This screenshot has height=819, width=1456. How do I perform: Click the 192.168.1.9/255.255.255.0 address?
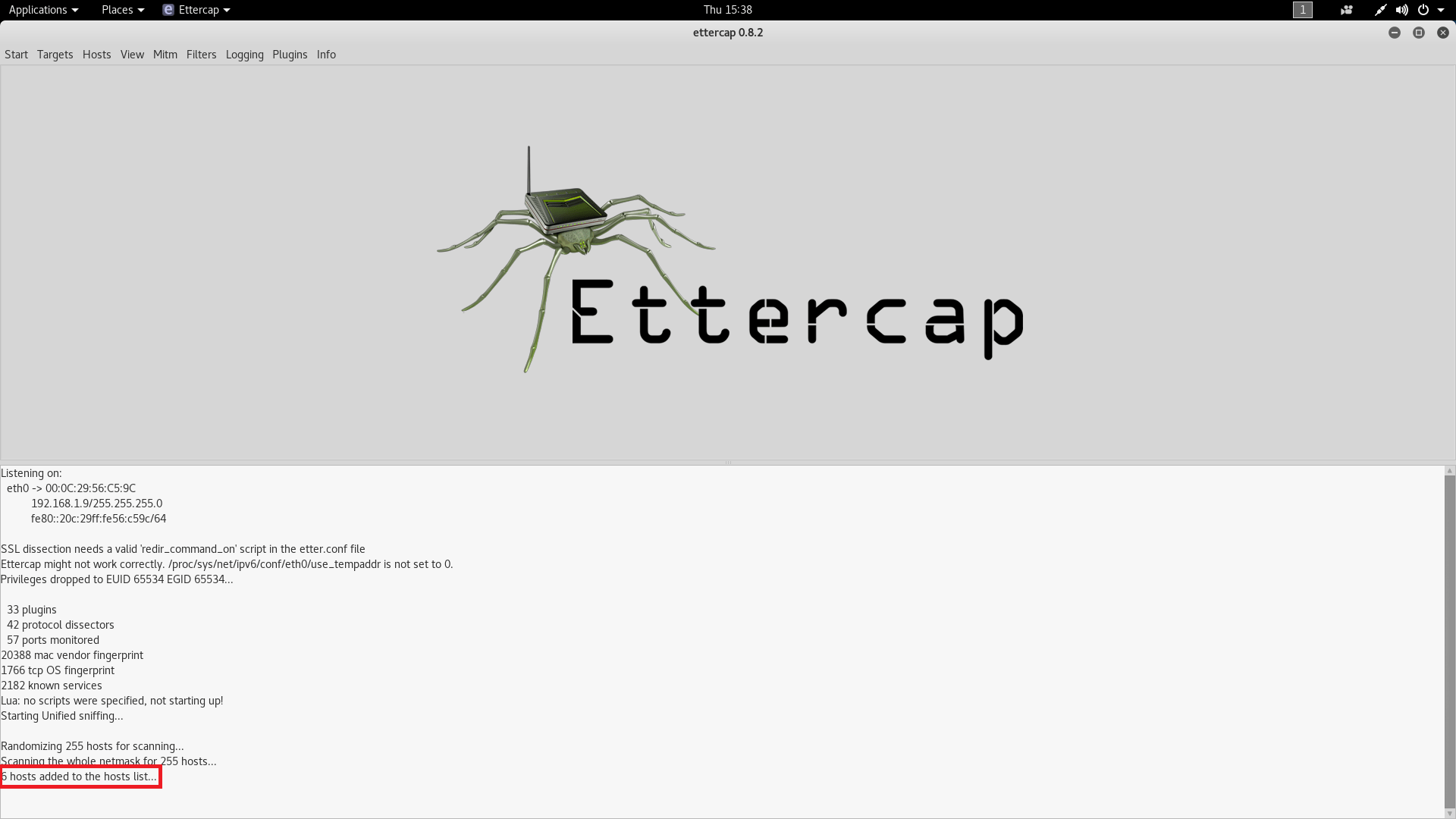[96, 504]
